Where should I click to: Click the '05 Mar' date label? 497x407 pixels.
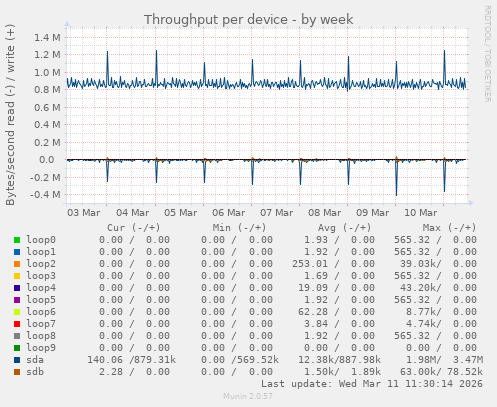click(x=181, y=213)
